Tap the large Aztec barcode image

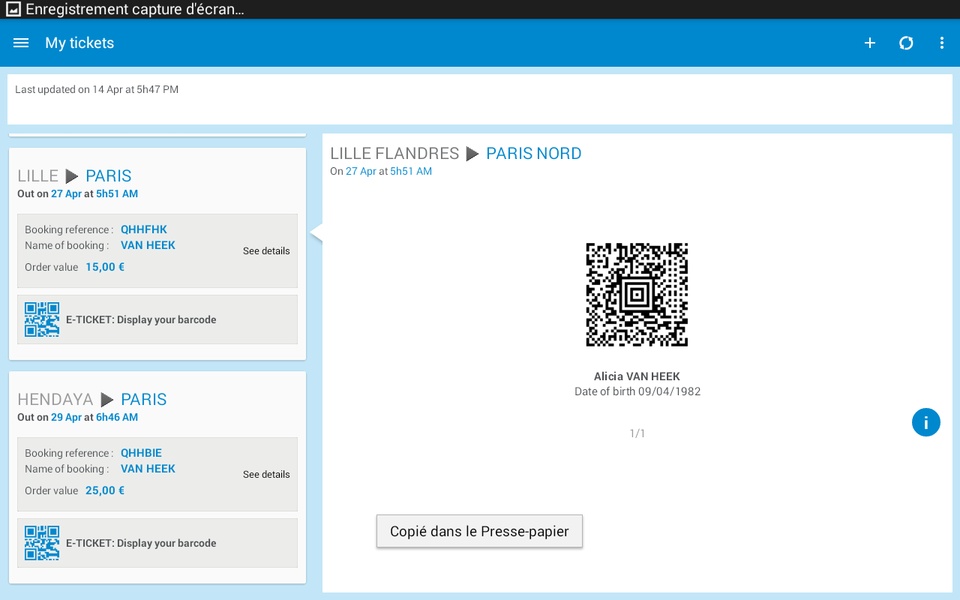click(x=637, y=294)
